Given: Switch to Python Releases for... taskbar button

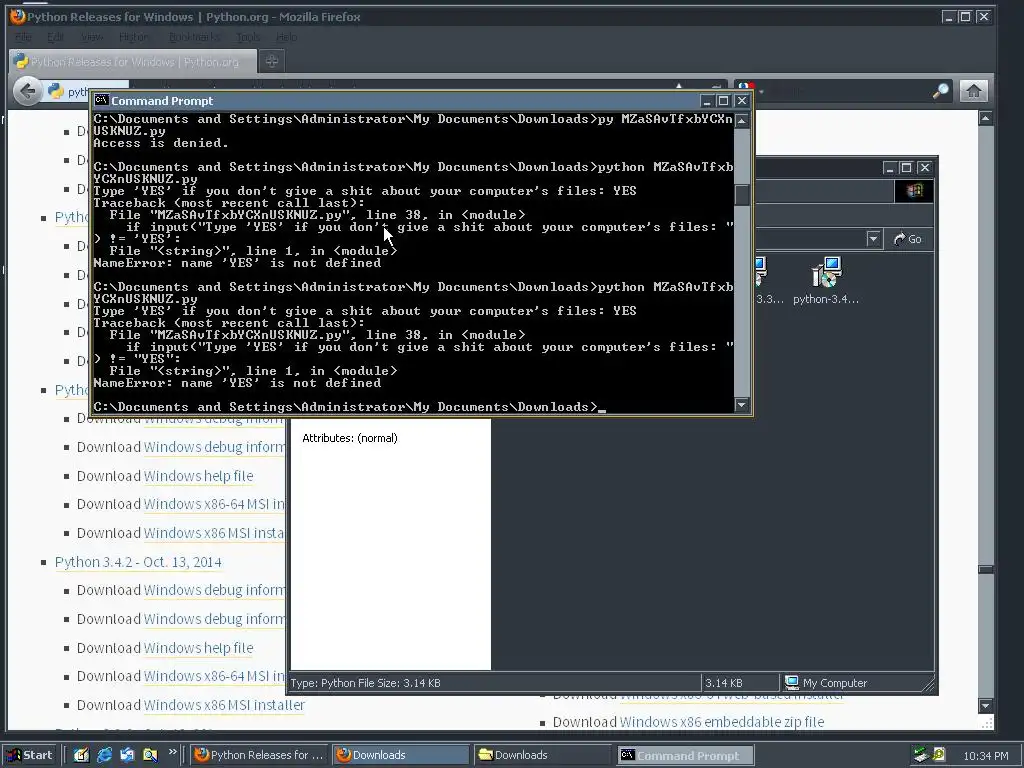Looking at the screenshot, I should [260, 755].
